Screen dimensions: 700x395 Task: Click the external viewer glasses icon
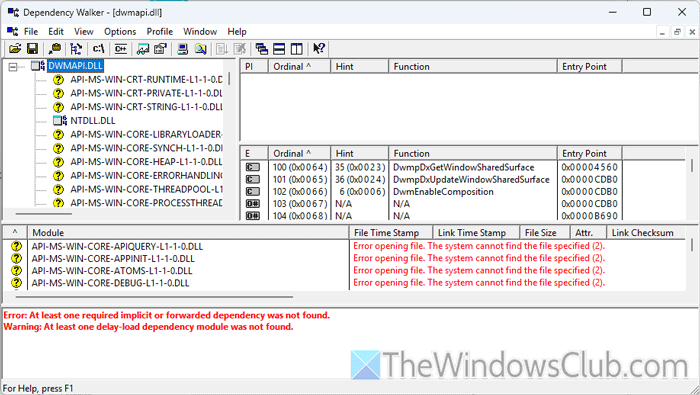tap(143, 49)
